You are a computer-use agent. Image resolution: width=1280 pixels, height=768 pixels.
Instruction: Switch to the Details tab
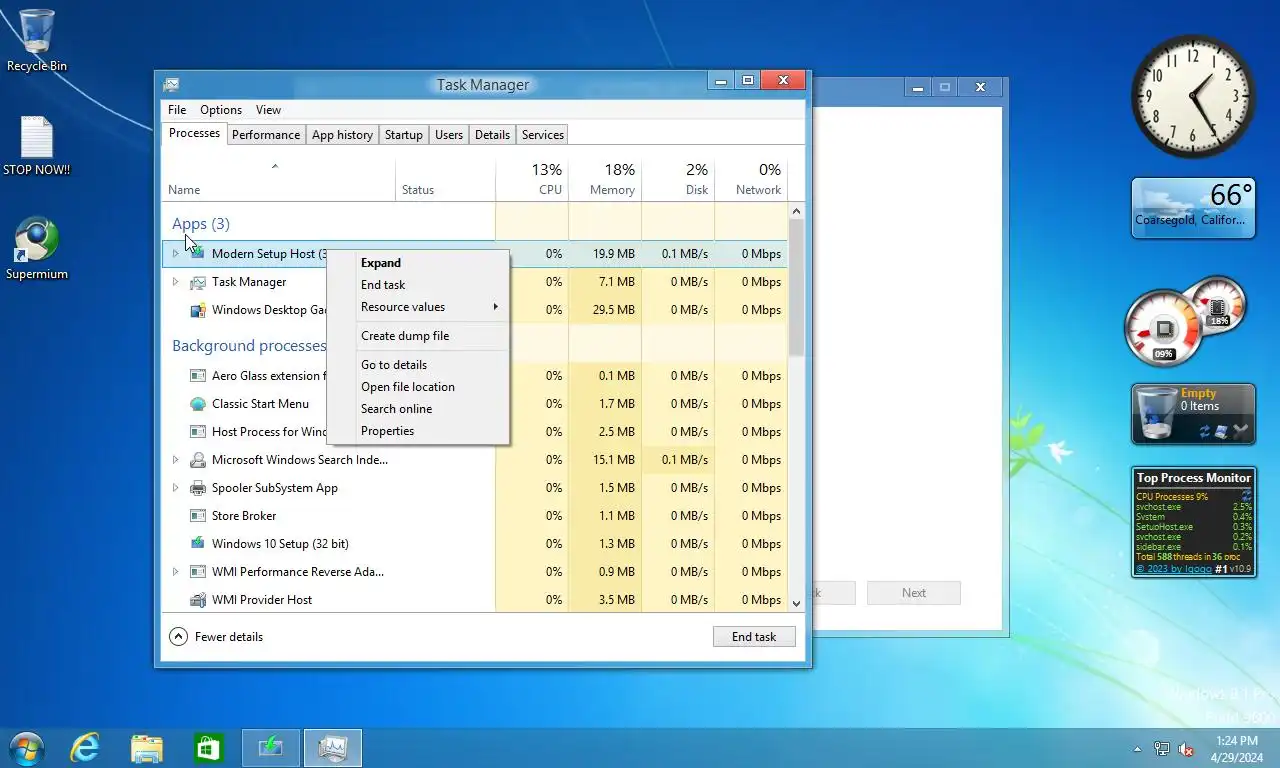click(492, 135)
